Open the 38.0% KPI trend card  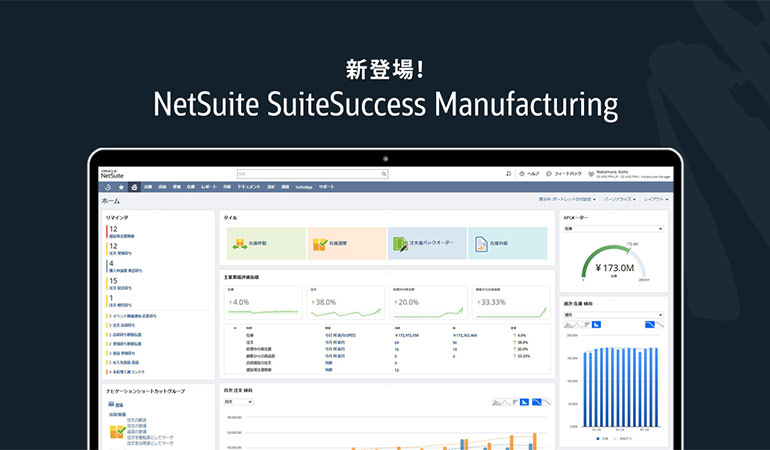[x=346, y=303]
